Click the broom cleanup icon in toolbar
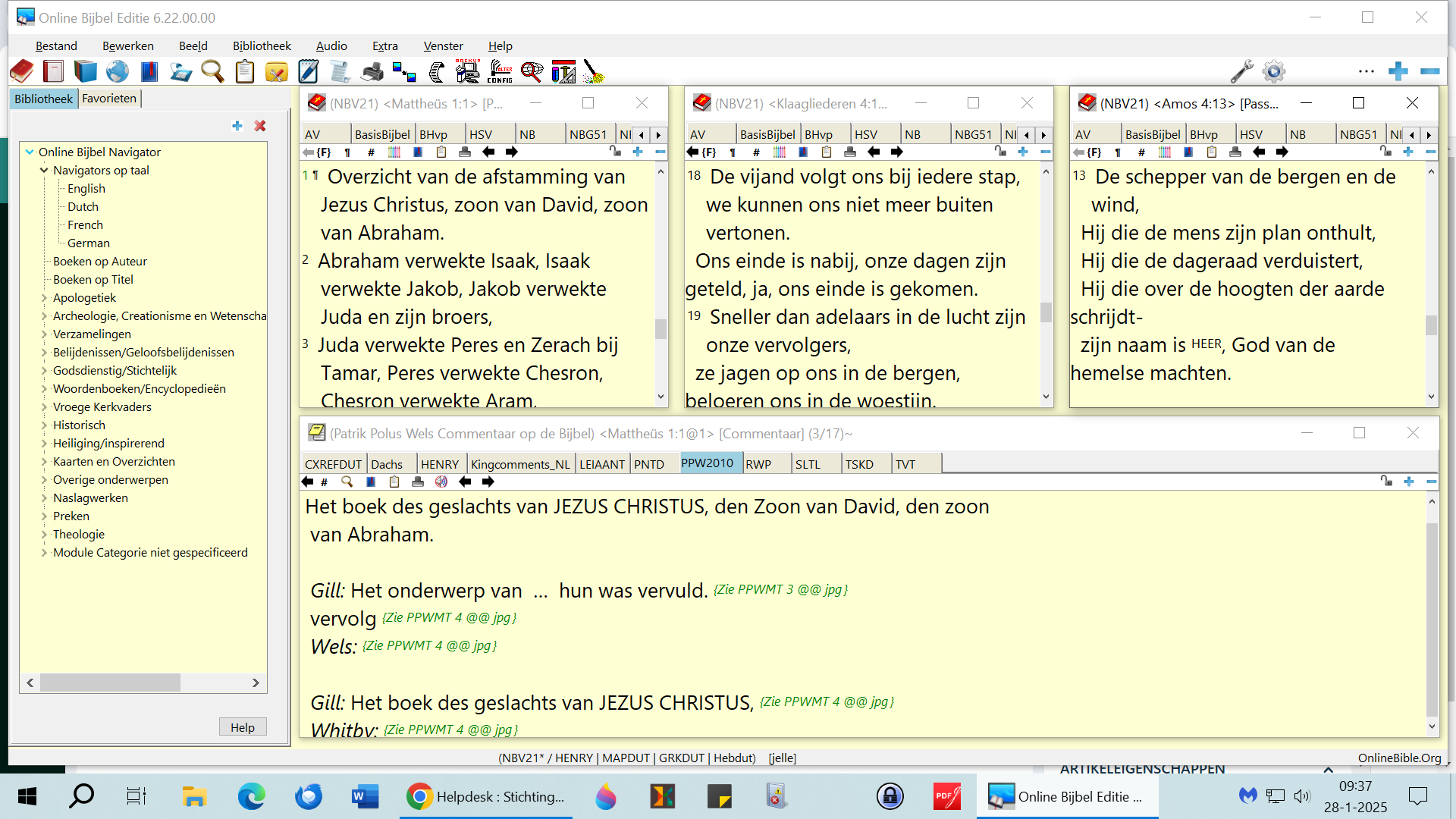 [594, 72]
